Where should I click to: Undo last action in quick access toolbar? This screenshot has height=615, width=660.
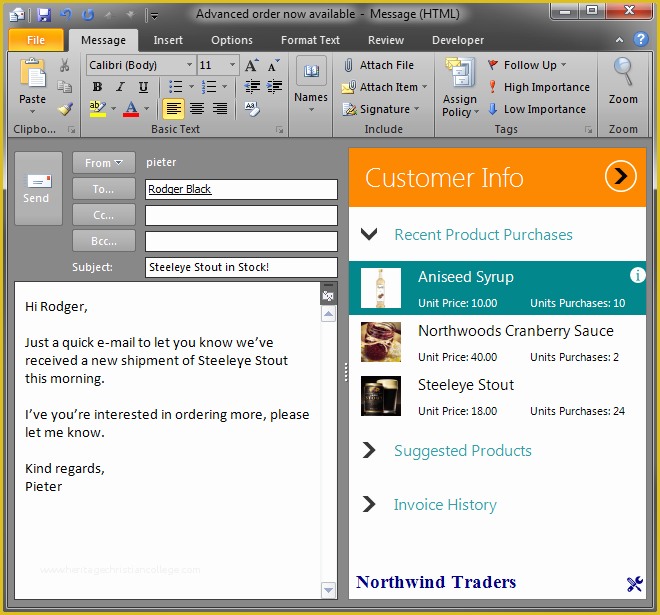tap(66, 15)
